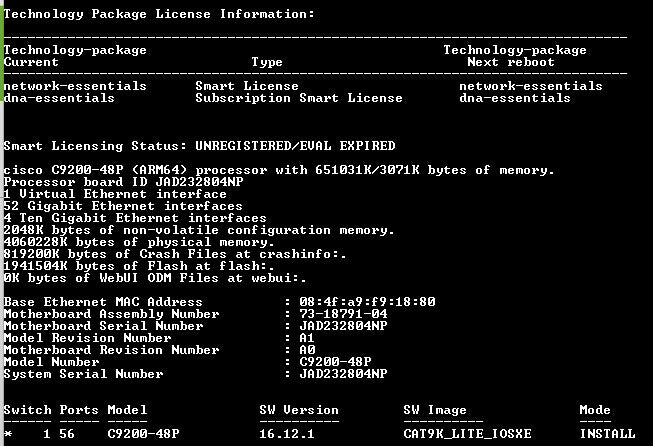653x446 pixels.
Task: Select mode value 'INSTALL'
Action: point(608,434)
